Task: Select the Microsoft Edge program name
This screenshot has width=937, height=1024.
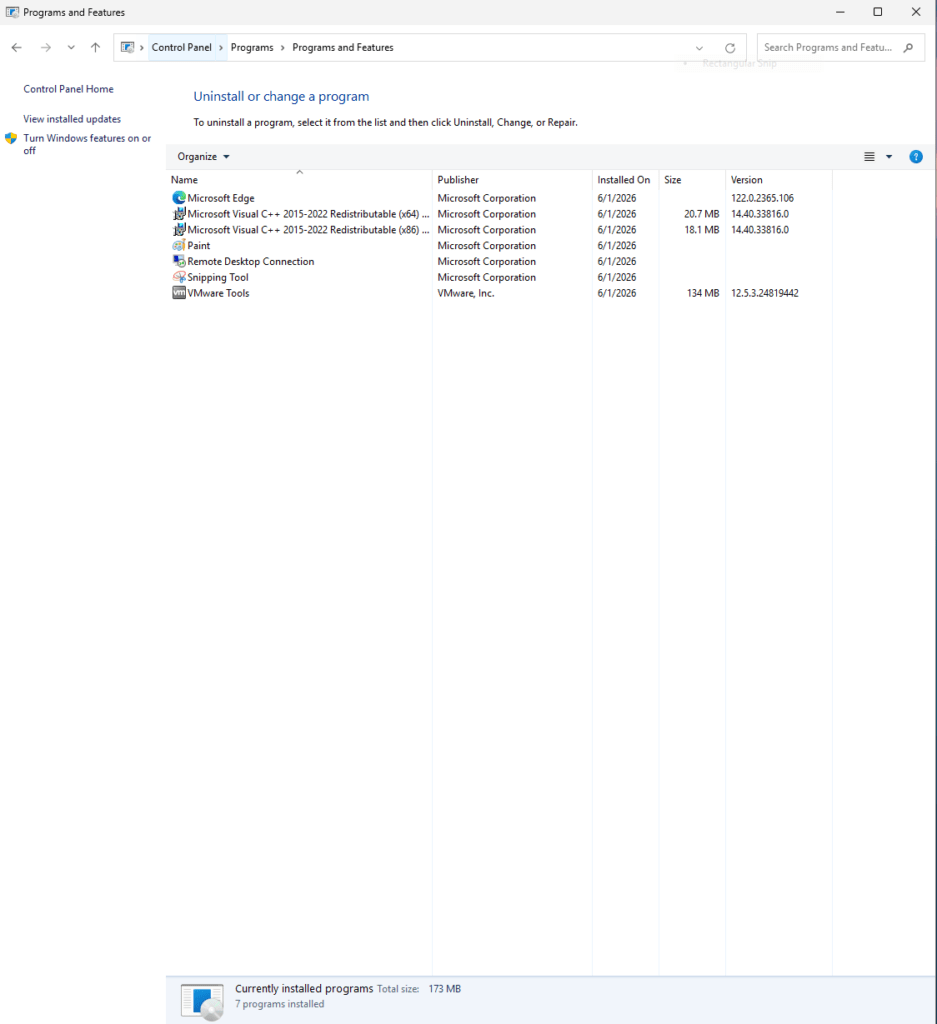Action: 221,198
